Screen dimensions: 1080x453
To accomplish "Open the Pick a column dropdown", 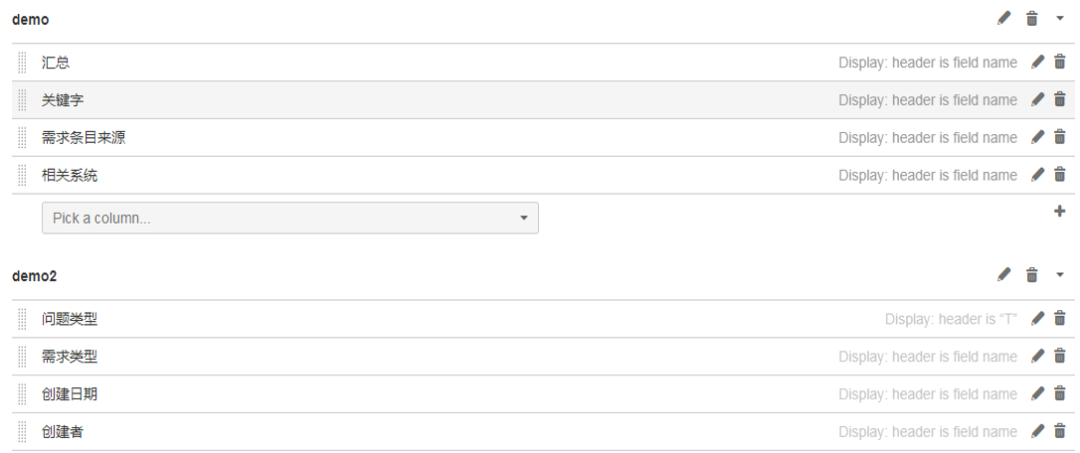I will (290, 218).
